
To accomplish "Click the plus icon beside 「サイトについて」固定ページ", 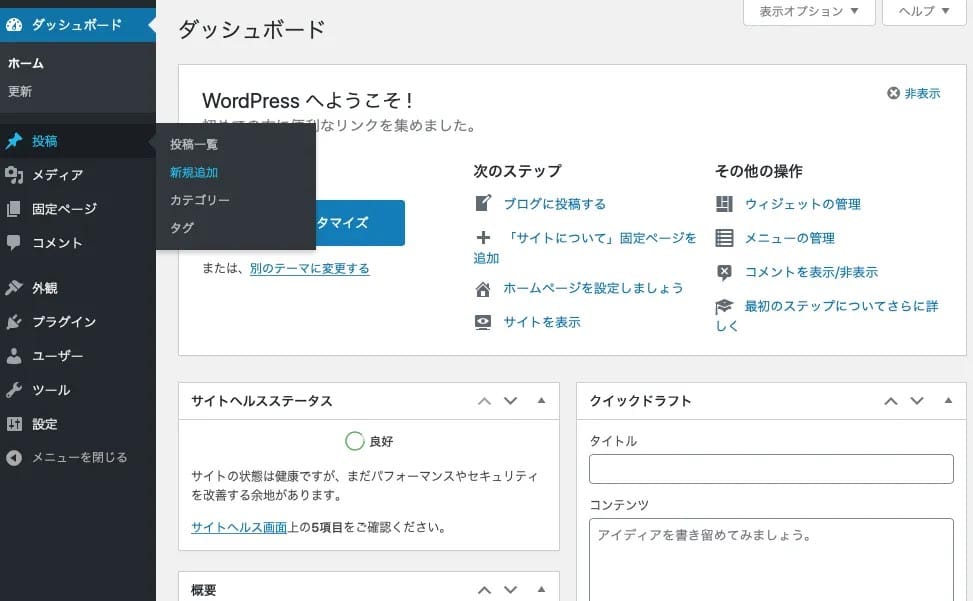I will [x=483, y=238].
